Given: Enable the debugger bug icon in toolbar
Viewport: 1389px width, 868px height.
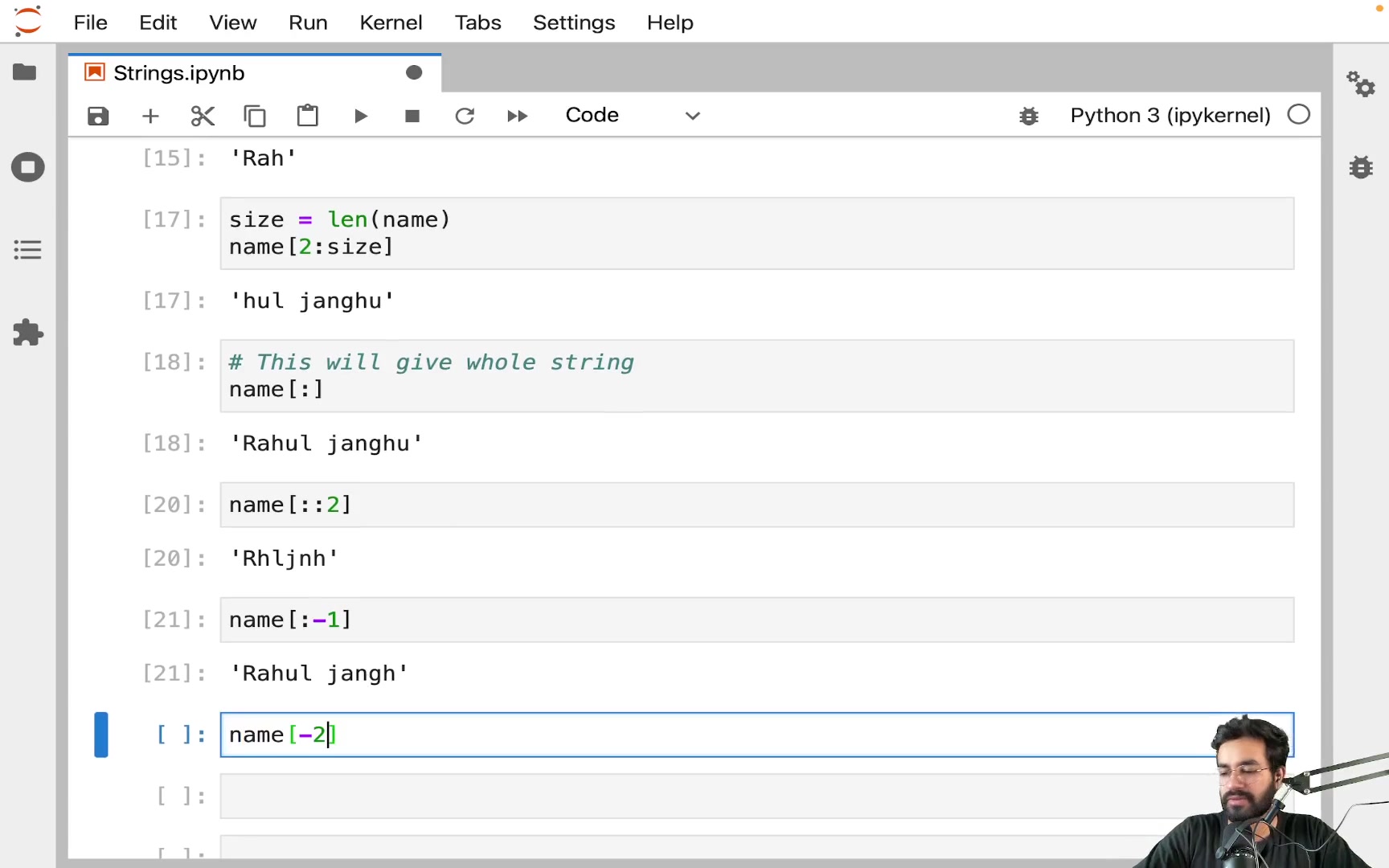Looking at the screenshot, I should tap(1029, 116).
